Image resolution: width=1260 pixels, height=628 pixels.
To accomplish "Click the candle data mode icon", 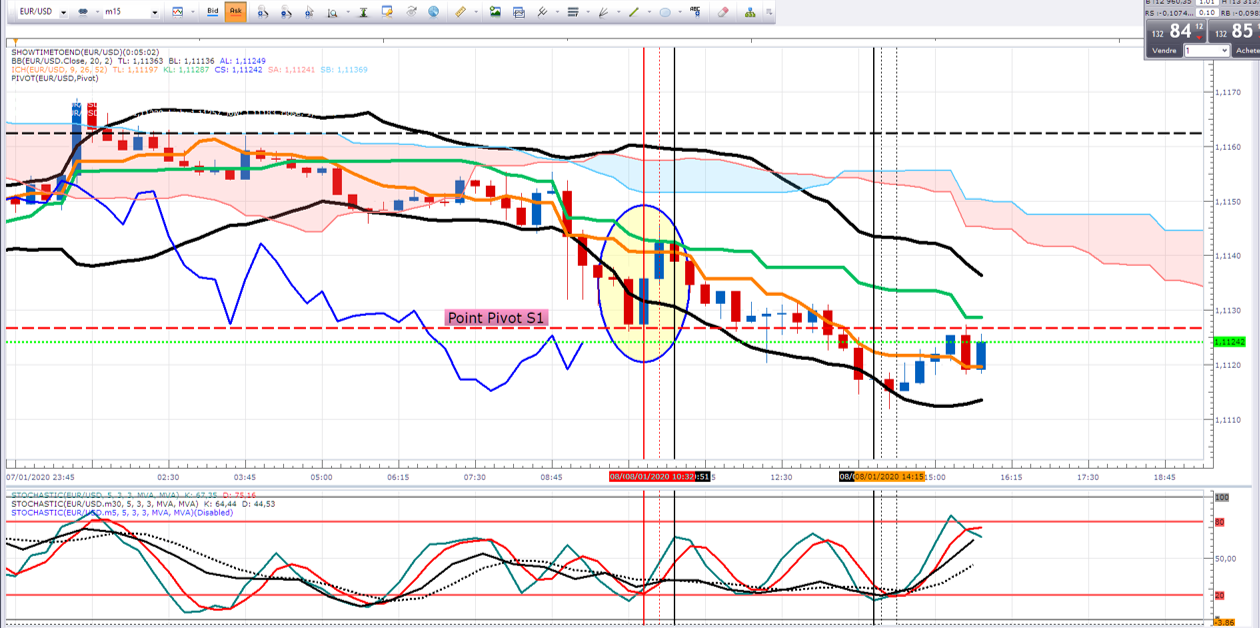I will point(83,12).
